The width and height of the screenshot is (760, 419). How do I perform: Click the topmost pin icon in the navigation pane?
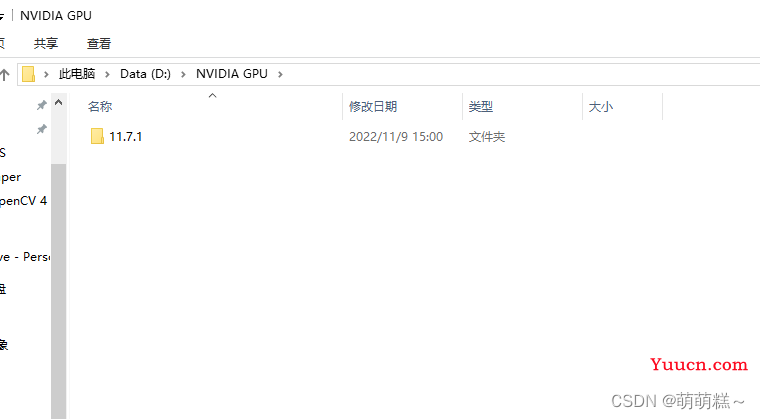[x=41, y=106]
